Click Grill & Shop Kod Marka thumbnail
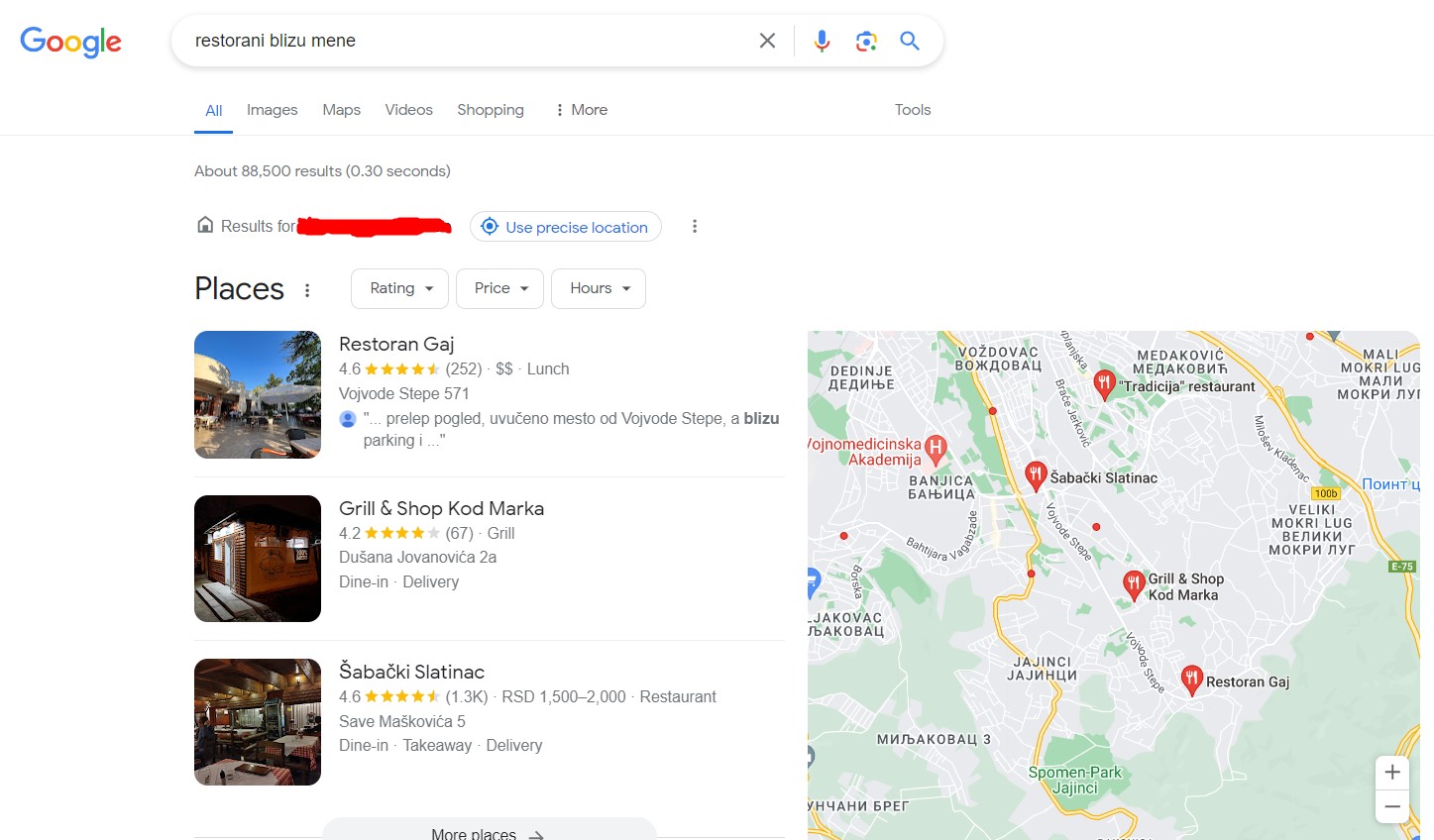The width and height of the screenshot is (1434, 840). (x=258, y=559)
